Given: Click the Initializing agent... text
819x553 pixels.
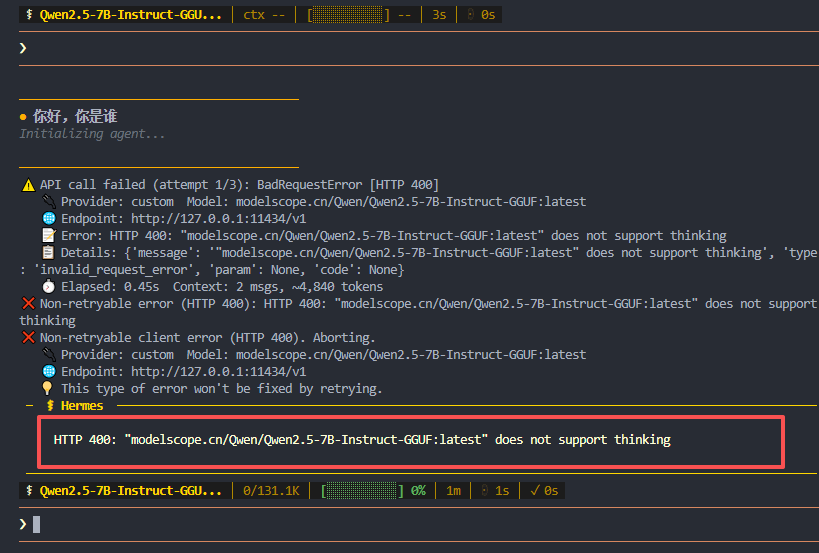Looking at the screenshot, I should (92, 134).
